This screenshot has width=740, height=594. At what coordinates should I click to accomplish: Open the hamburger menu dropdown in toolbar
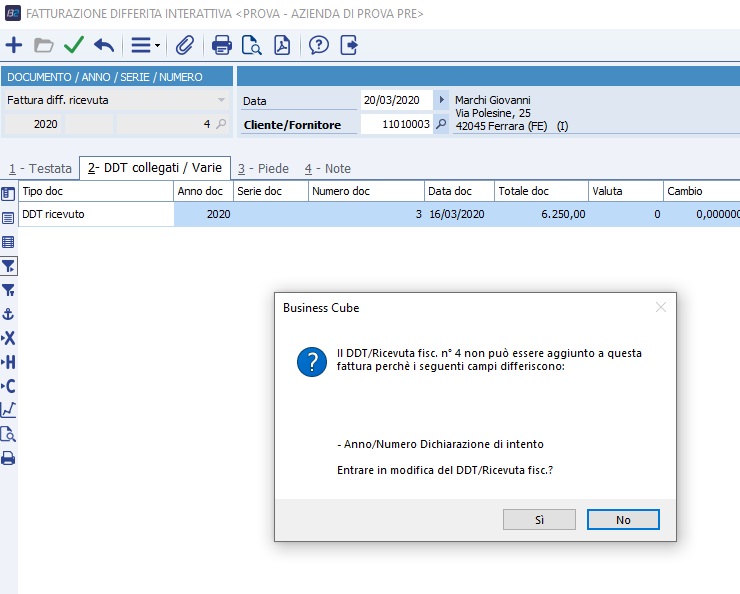[x=145, y=45]
